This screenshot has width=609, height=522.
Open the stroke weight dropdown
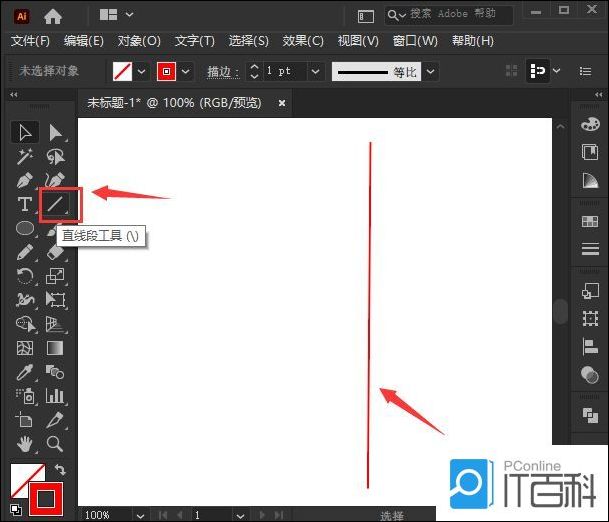tap(315, 71)
